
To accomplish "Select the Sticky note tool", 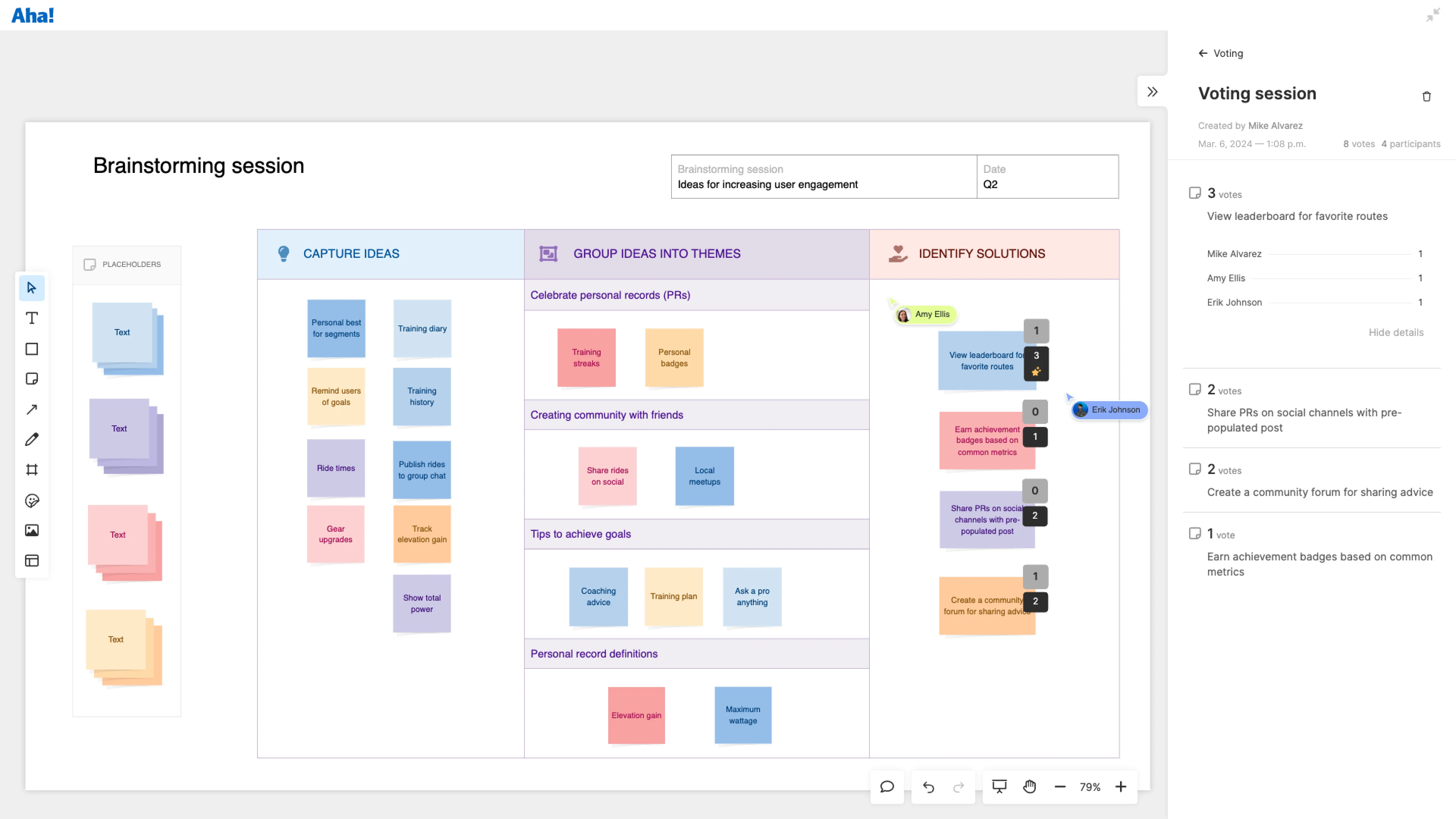I will point(31,379).
